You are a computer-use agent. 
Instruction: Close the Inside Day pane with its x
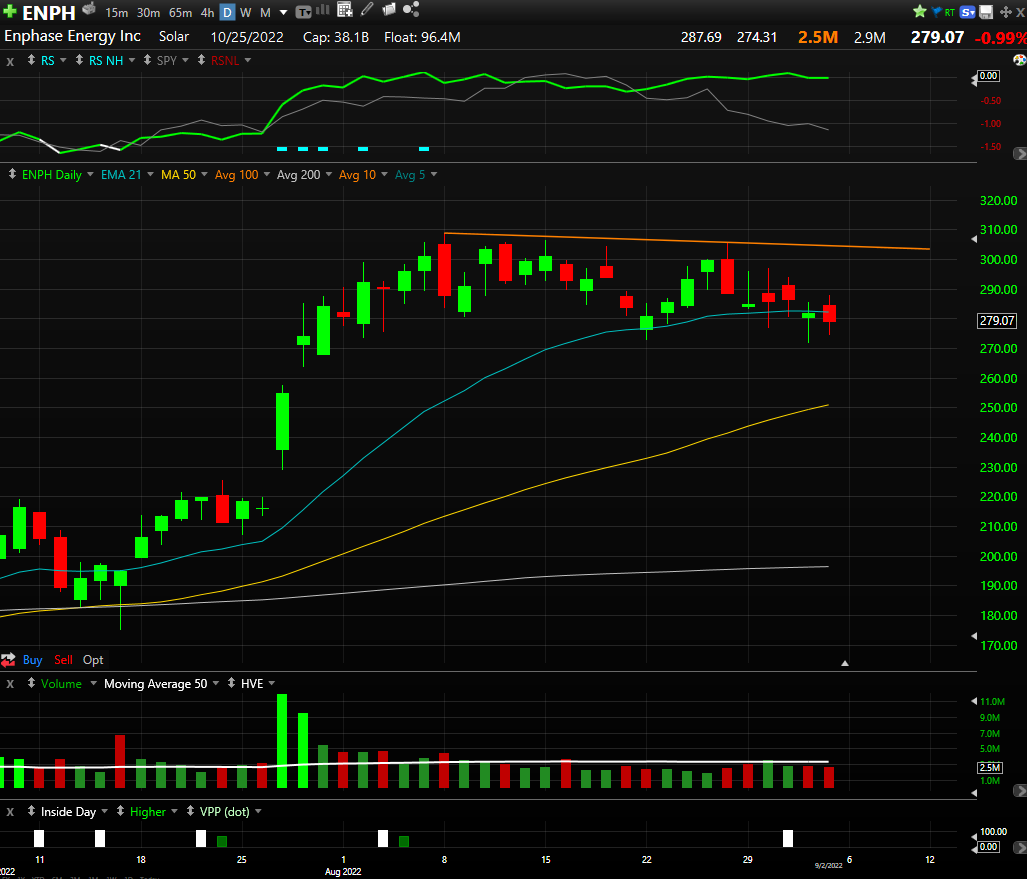pos(10,812)
